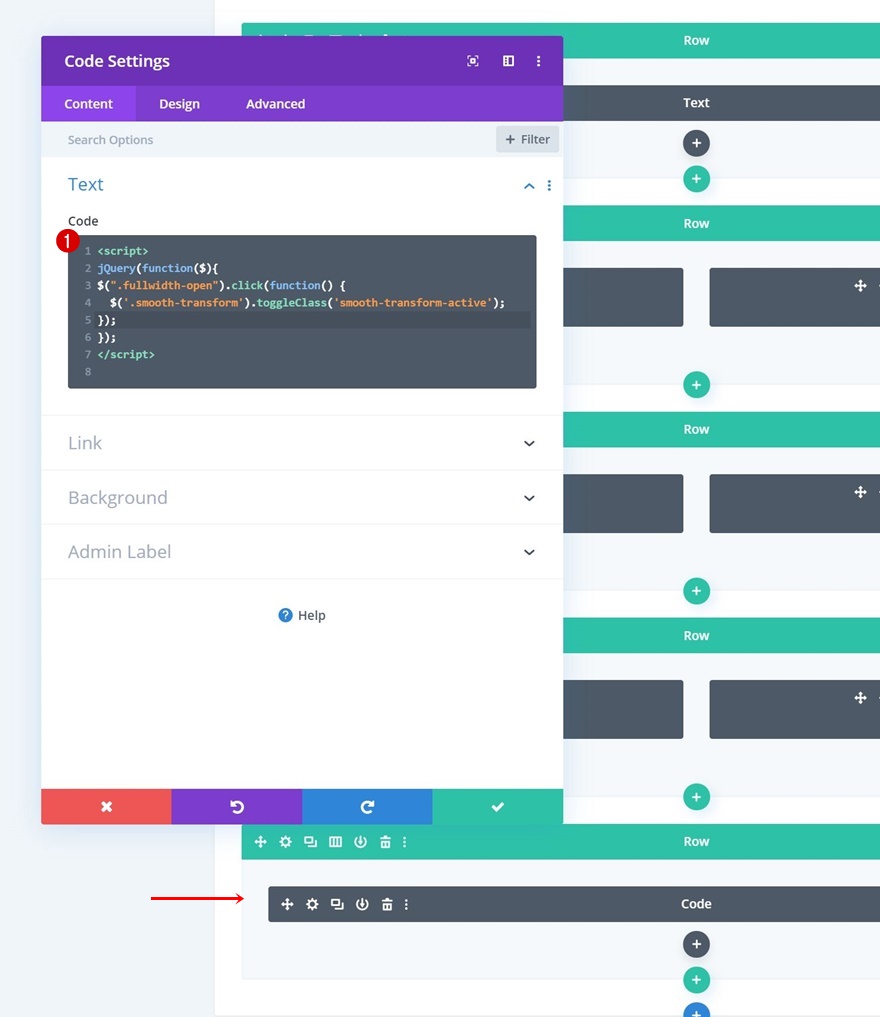Screen dimensions: 880x1017
Task: Click the purple undo button
Action: click(x=237, y=807)
